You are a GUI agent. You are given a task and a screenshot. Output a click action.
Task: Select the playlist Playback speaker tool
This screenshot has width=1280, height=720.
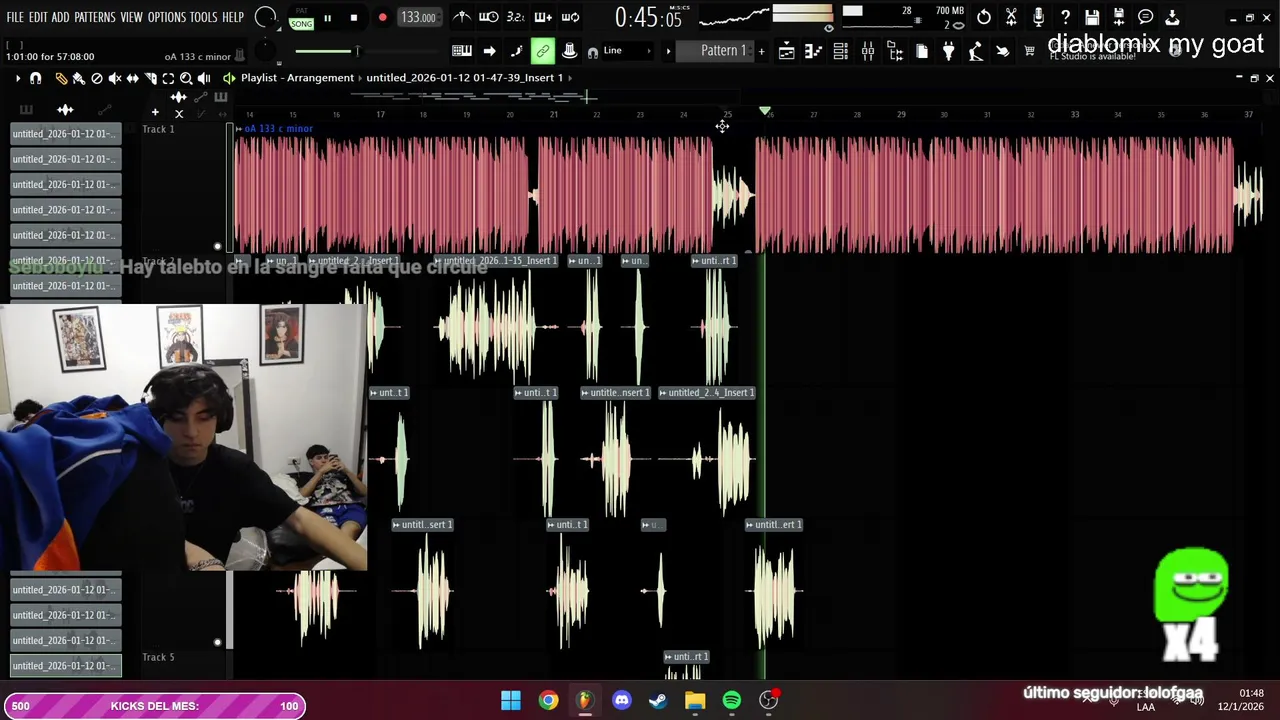pyautogui.click(x=204, y=78)
